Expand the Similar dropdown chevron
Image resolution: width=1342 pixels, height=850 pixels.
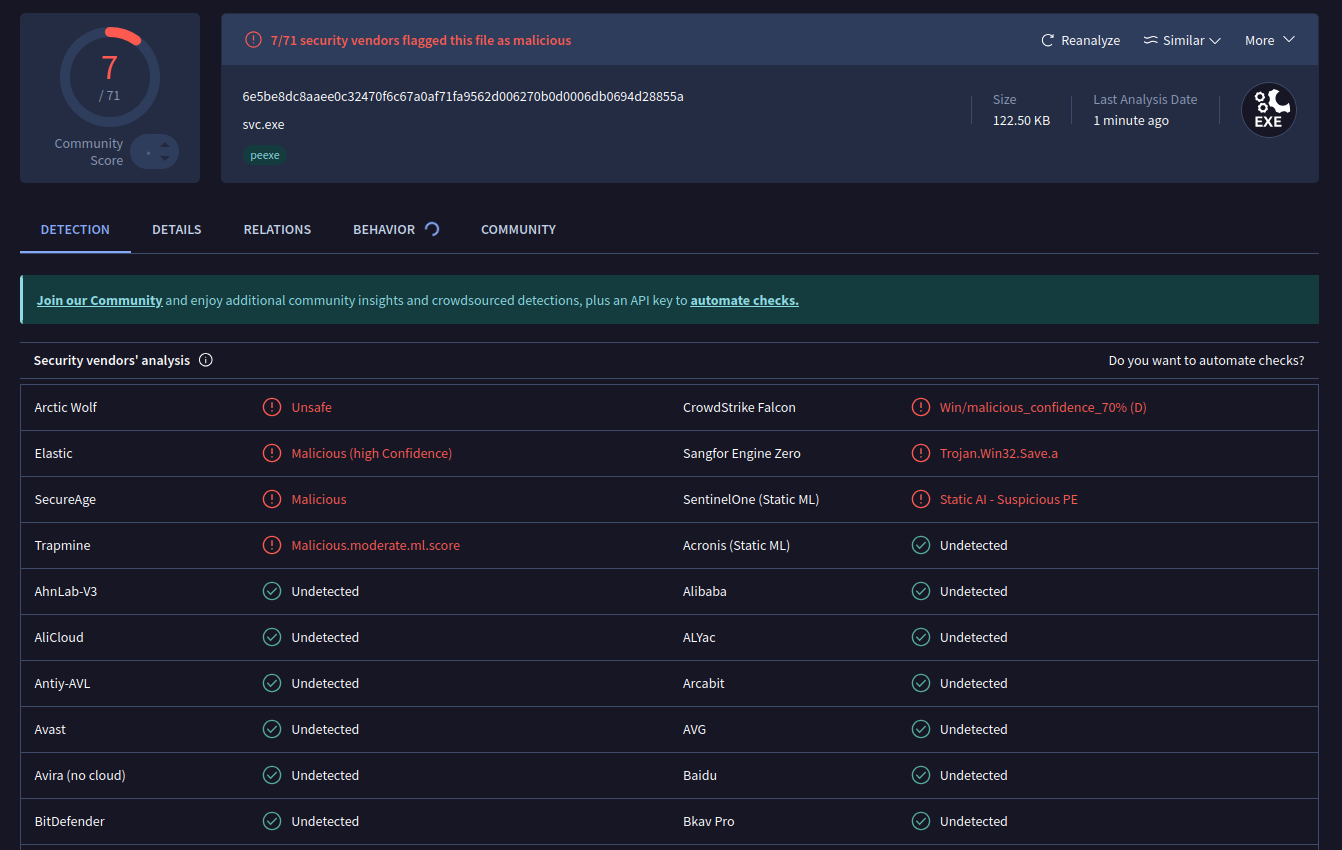point(1215,41)
